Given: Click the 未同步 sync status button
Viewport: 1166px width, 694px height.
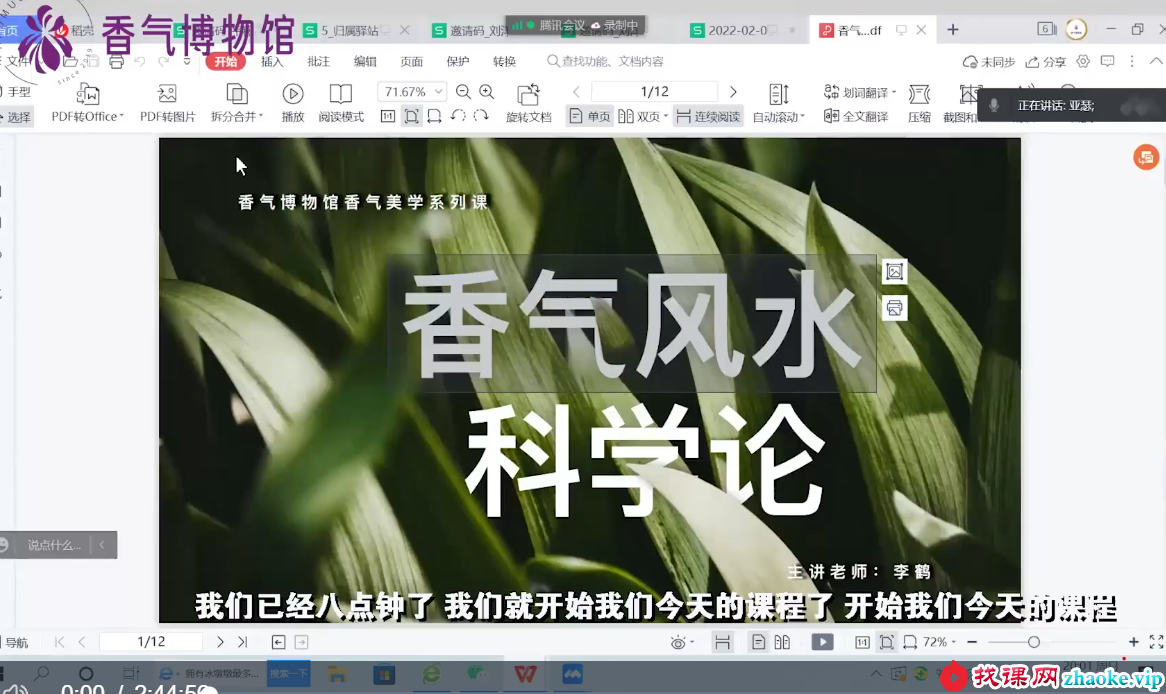Looking at the screenshot, I should [988, 62].
